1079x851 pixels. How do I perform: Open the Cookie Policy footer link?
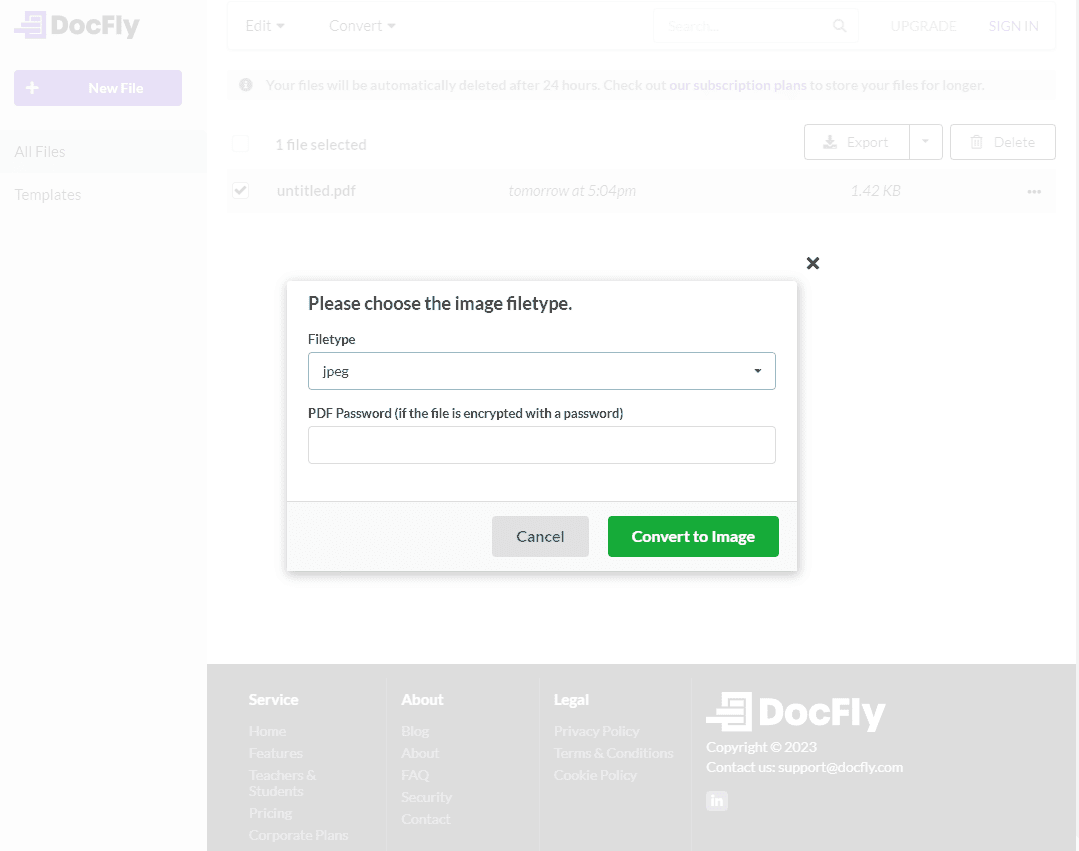tap(595, 775)
